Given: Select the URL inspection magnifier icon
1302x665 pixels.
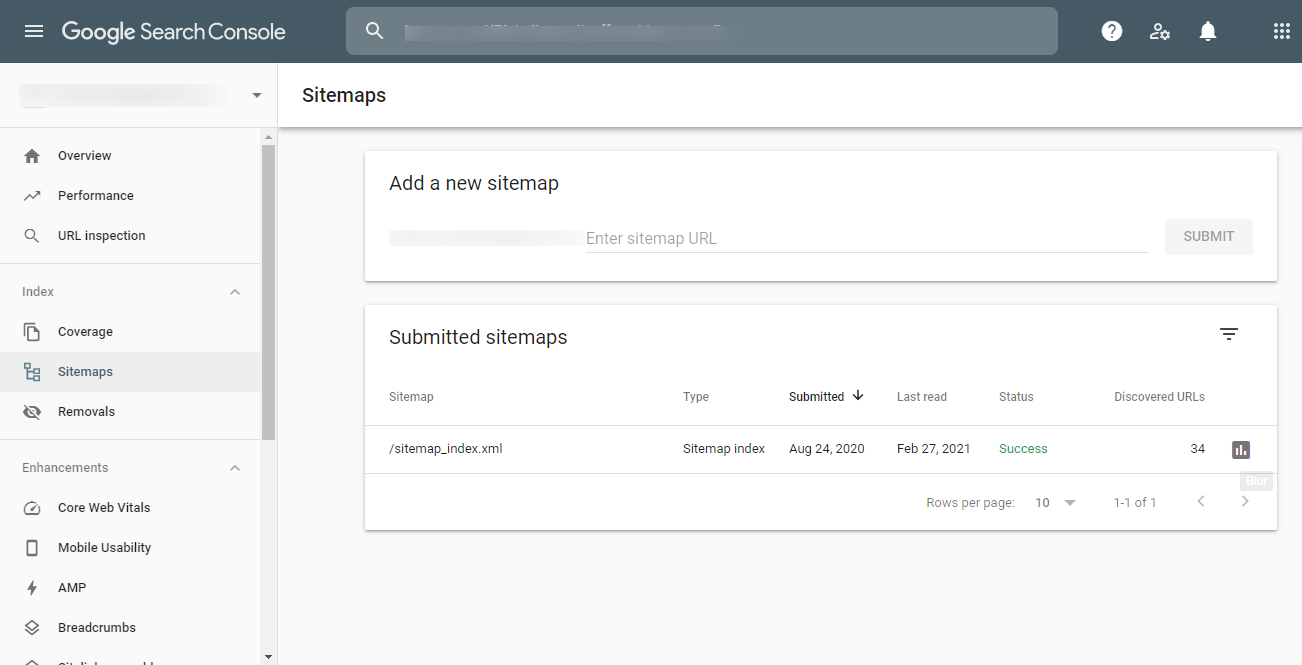Looking at the screenshot, I should tap(31, 235).
